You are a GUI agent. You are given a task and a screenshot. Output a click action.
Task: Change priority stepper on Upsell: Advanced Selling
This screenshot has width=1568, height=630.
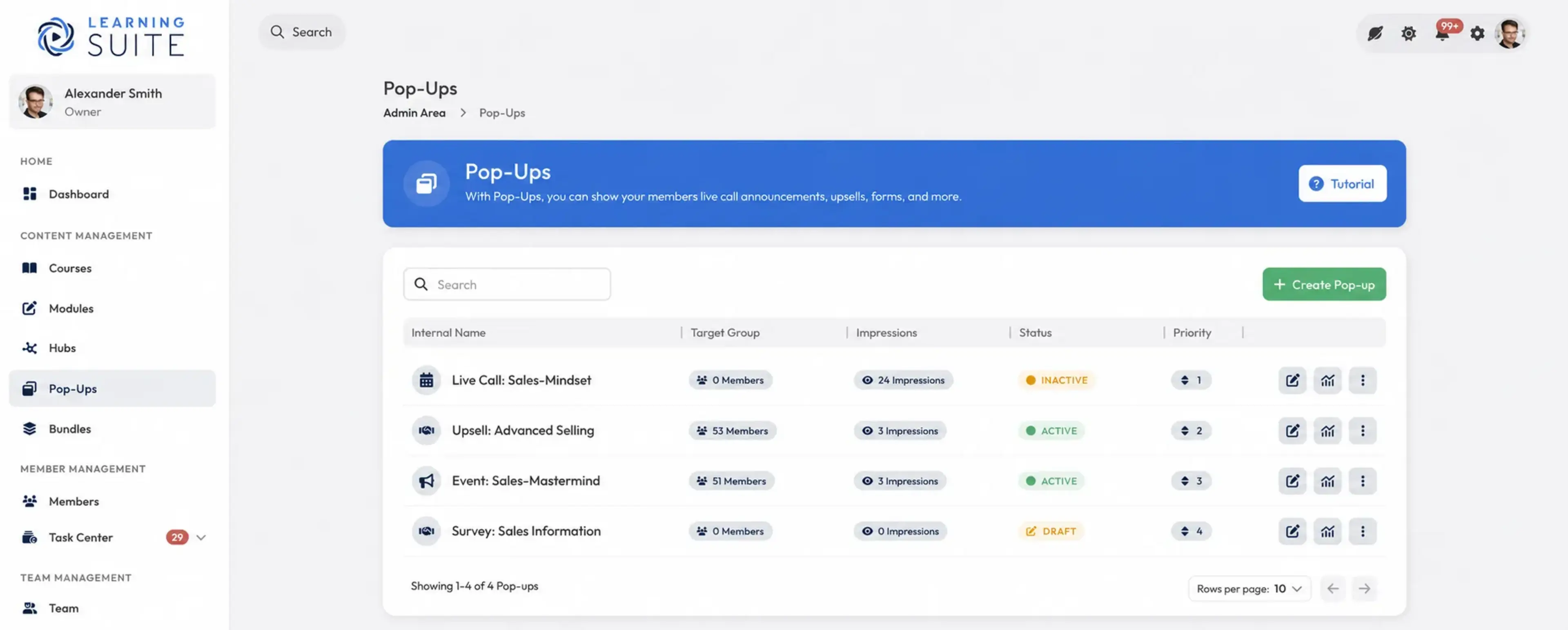click(1191, 430)
